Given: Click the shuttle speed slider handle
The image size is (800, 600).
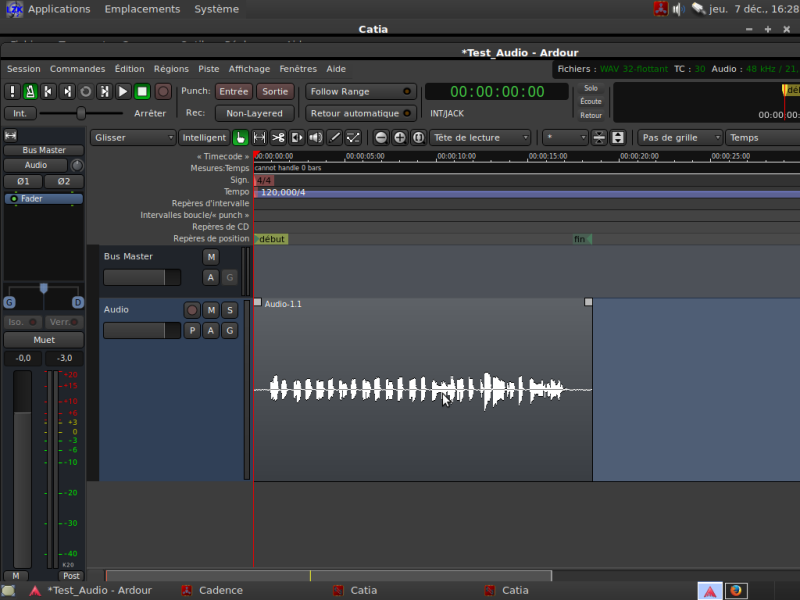Looking at the screenshot, I should point(81,113).
